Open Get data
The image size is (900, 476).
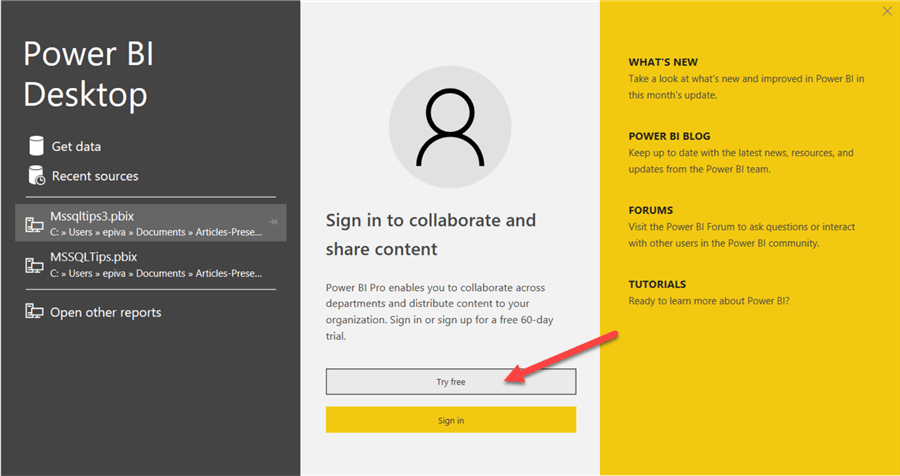click(76, 146)
